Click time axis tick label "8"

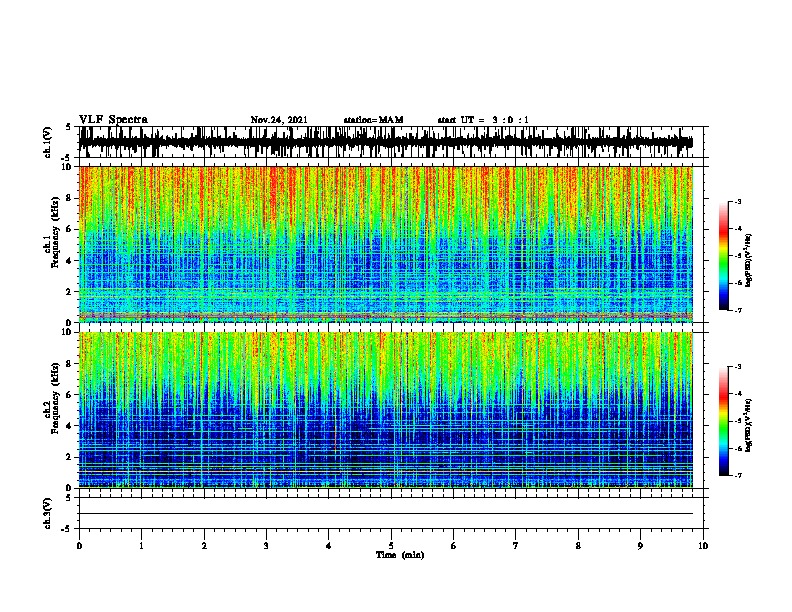[x=578, y=546]
